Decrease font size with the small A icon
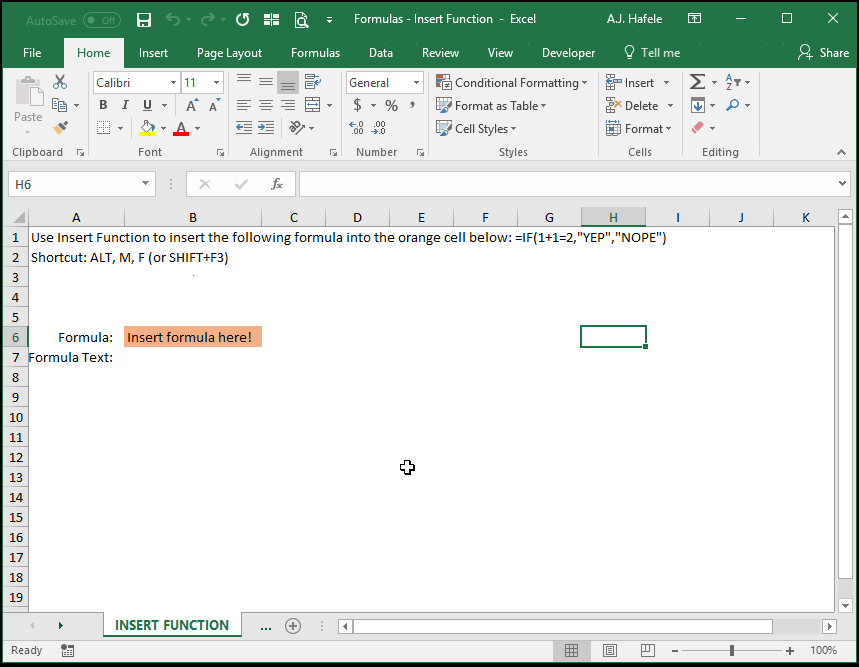This screenshot has width=859, height=667. click(214, 105)
